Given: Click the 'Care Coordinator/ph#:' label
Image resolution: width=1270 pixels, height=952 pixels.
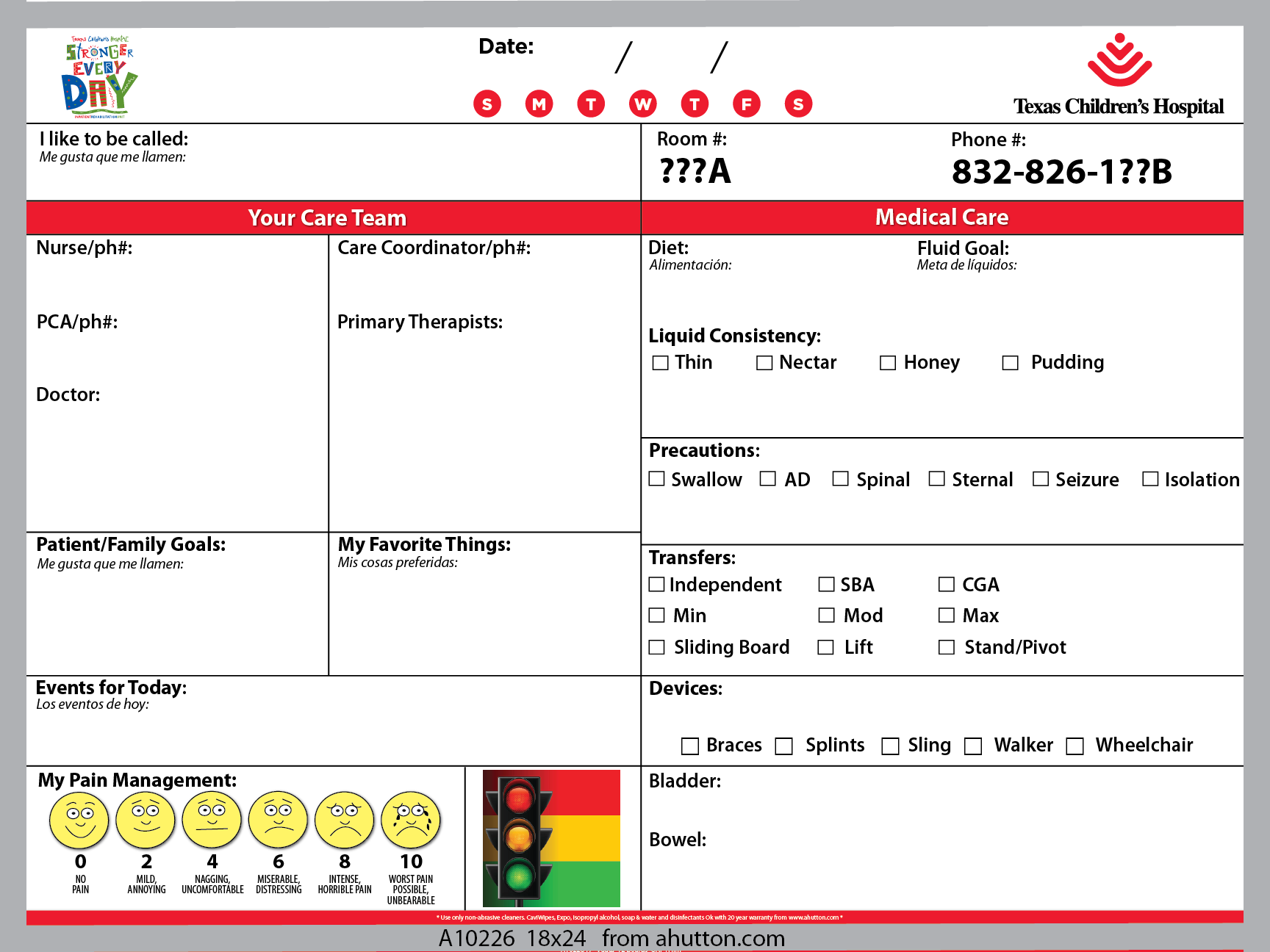Looking at the screenshot, I should tap(434, 248).
